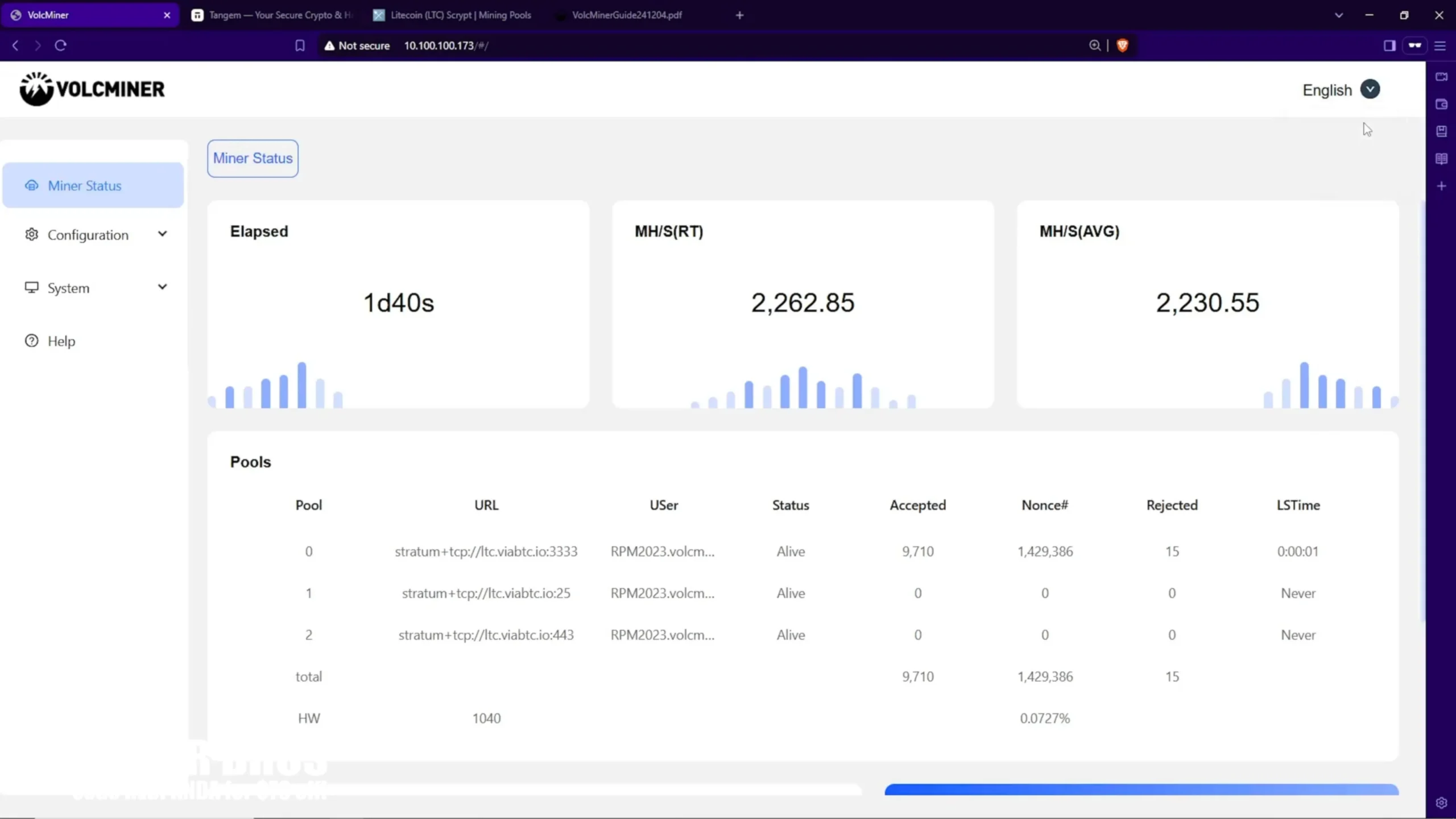Open the Brave Leo glasses icon
Viewport: 1456px width, 819px height.
click(1415, 45)
